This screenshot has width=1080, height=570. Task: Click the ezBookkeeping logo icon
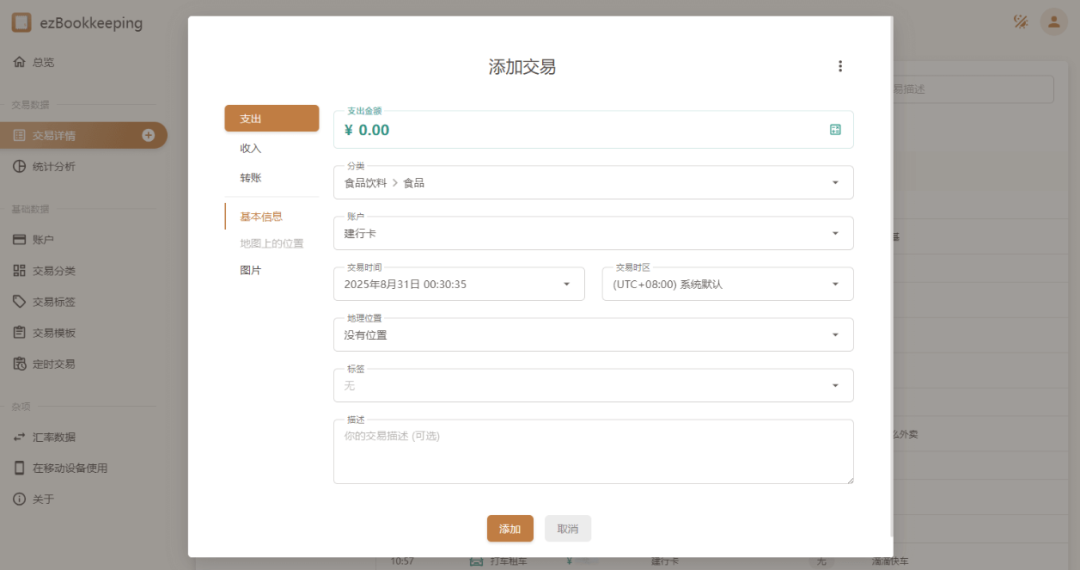click(x=21, y=23)
